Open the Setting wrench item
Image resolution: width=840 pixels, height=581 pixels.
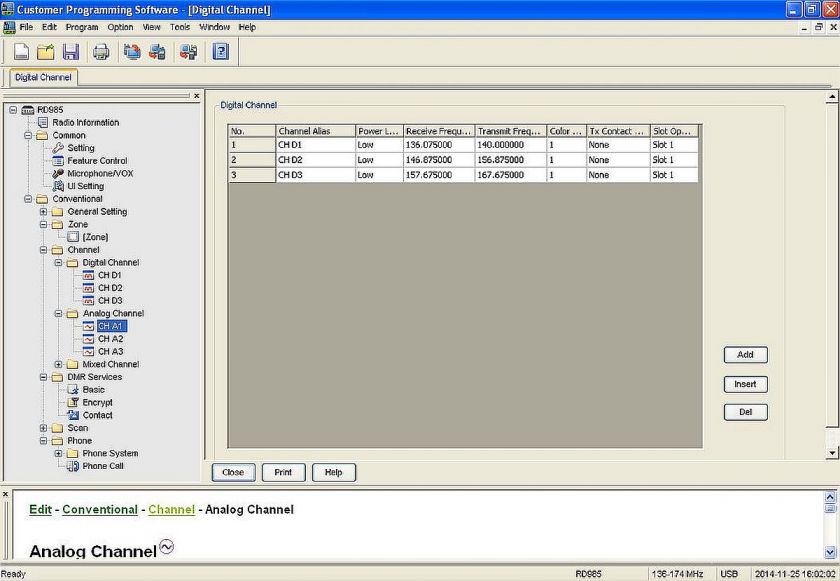point(81,148)
